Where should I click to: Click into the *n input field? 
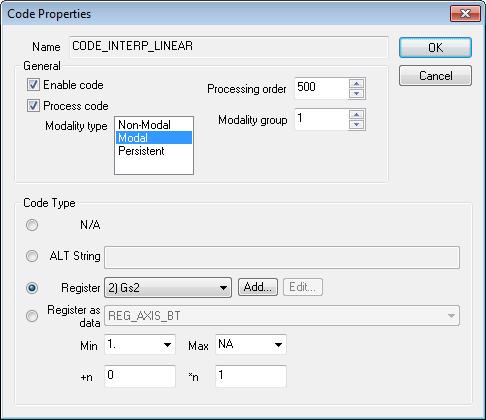coord(251,376)
